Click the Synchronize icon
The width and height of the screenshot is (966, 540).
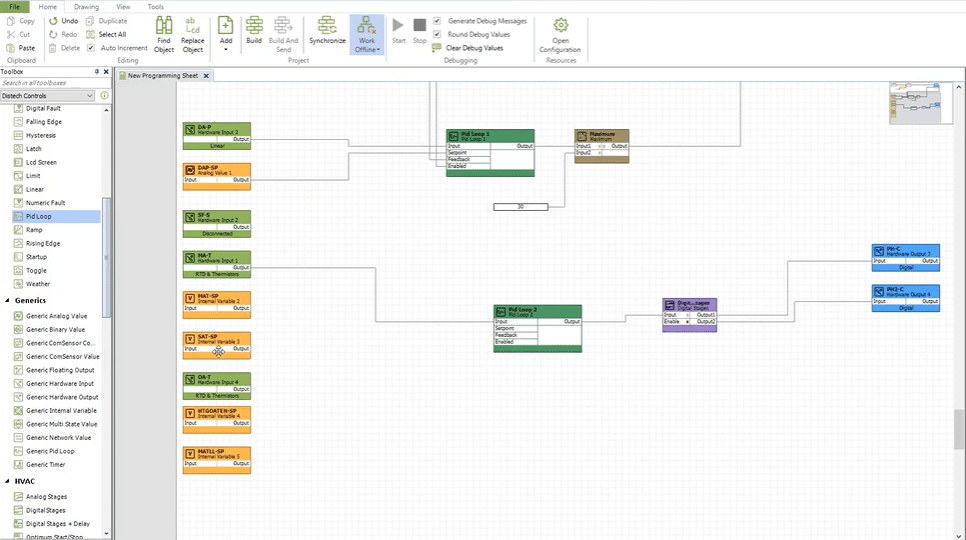(x=327, y=25)
